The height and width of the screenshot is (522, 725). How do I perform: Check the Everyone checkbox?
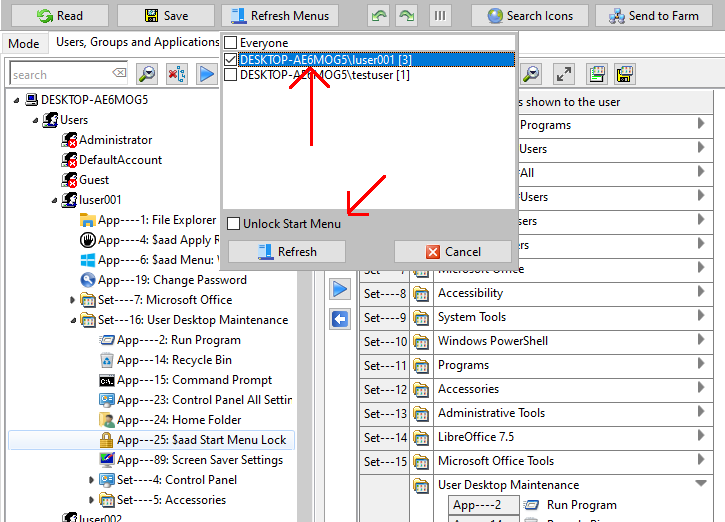coord(232,43)
